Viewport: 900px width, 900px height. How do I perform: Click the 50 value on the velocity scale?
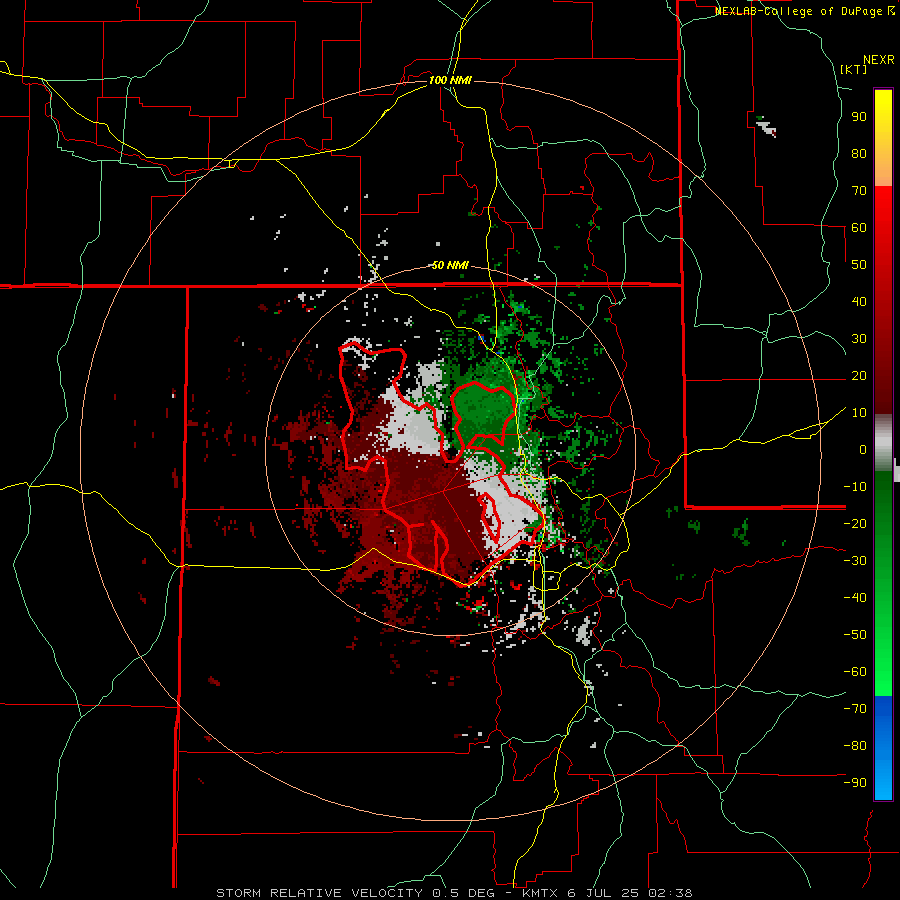point(859,265)
